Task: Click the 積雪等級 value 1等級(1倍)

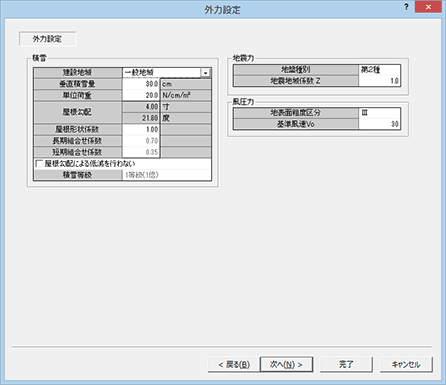Action: tap(167, 175)
